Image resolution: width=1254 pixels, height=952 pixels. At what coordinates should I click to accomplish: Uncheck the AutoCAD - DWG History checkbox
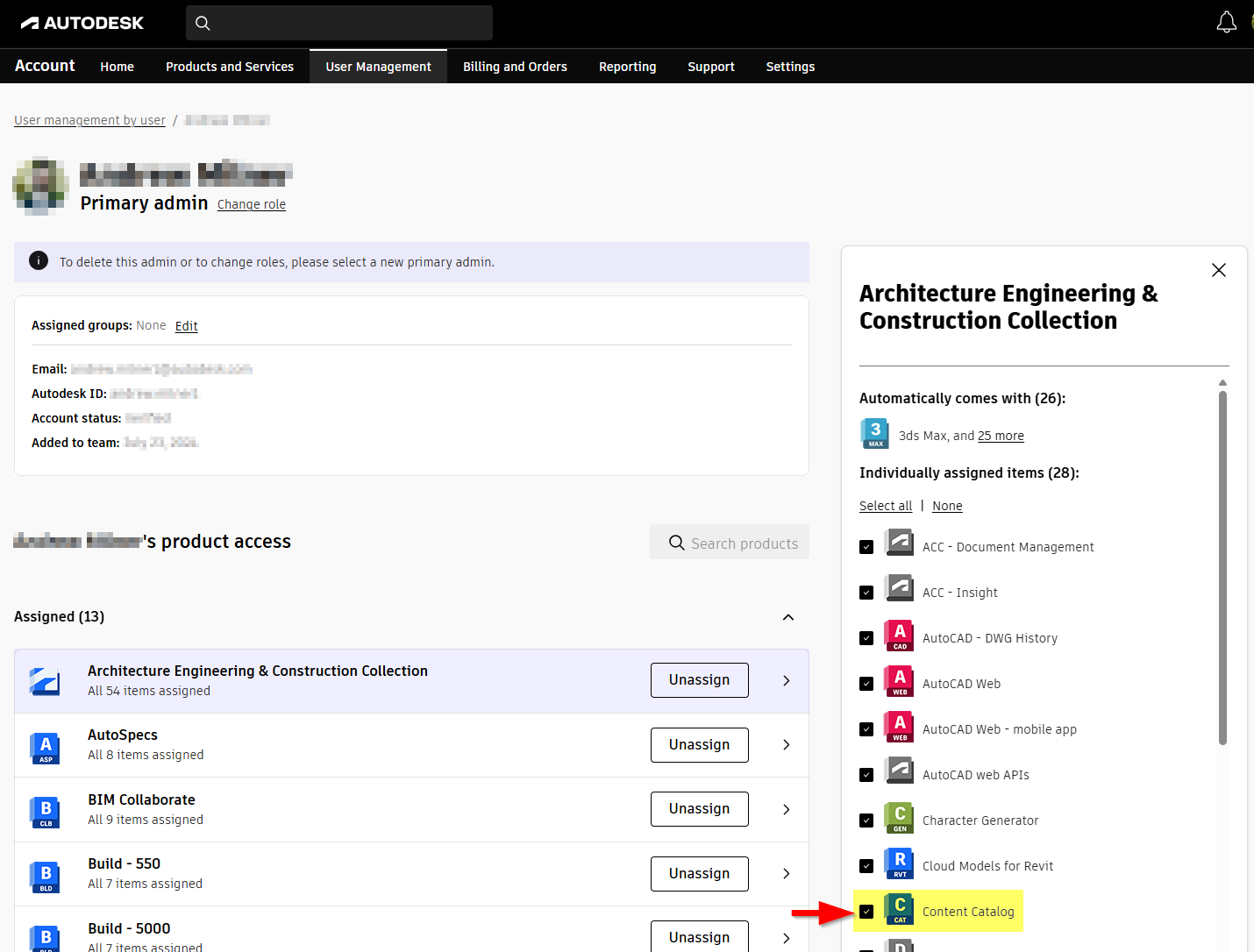(866, 638)
